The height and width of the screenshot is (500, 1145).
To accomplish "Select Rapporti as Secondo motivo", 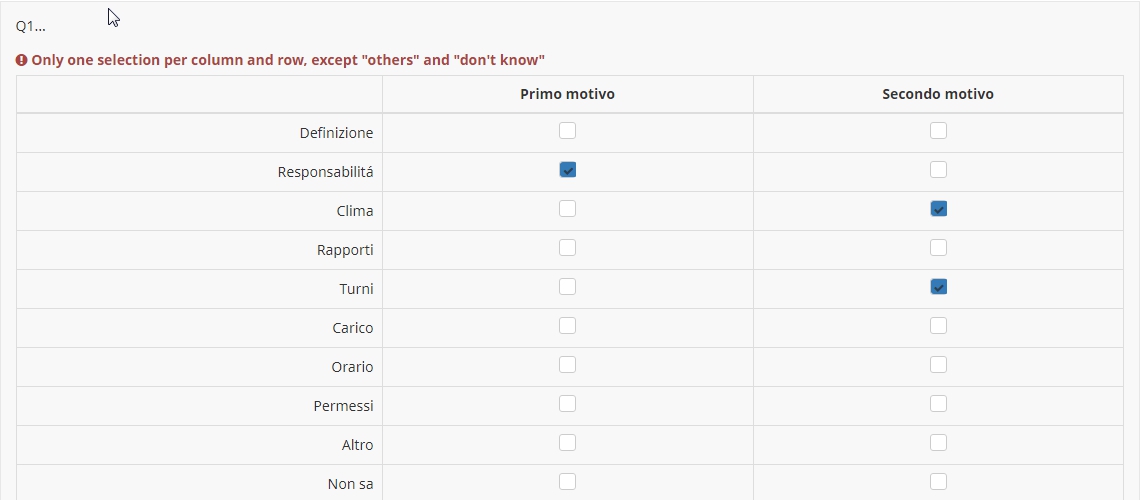I will tap(938, 248).
